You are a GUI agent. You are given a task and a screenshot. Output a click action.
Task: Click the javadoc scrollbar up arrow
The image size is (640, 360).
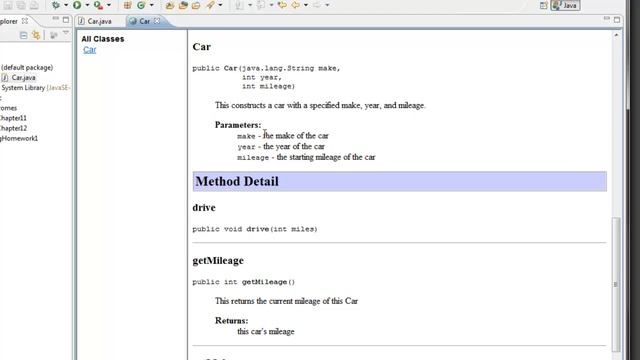[x=616, y=36]
